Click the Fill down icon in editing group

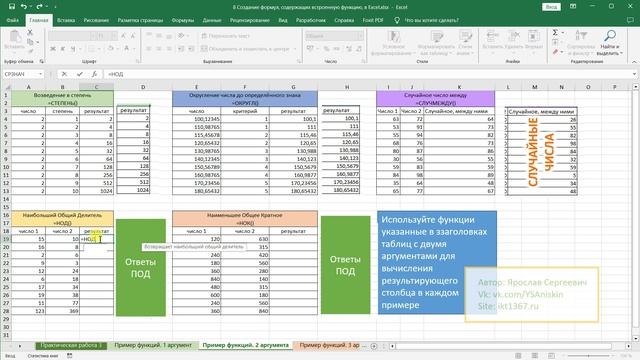555,42
